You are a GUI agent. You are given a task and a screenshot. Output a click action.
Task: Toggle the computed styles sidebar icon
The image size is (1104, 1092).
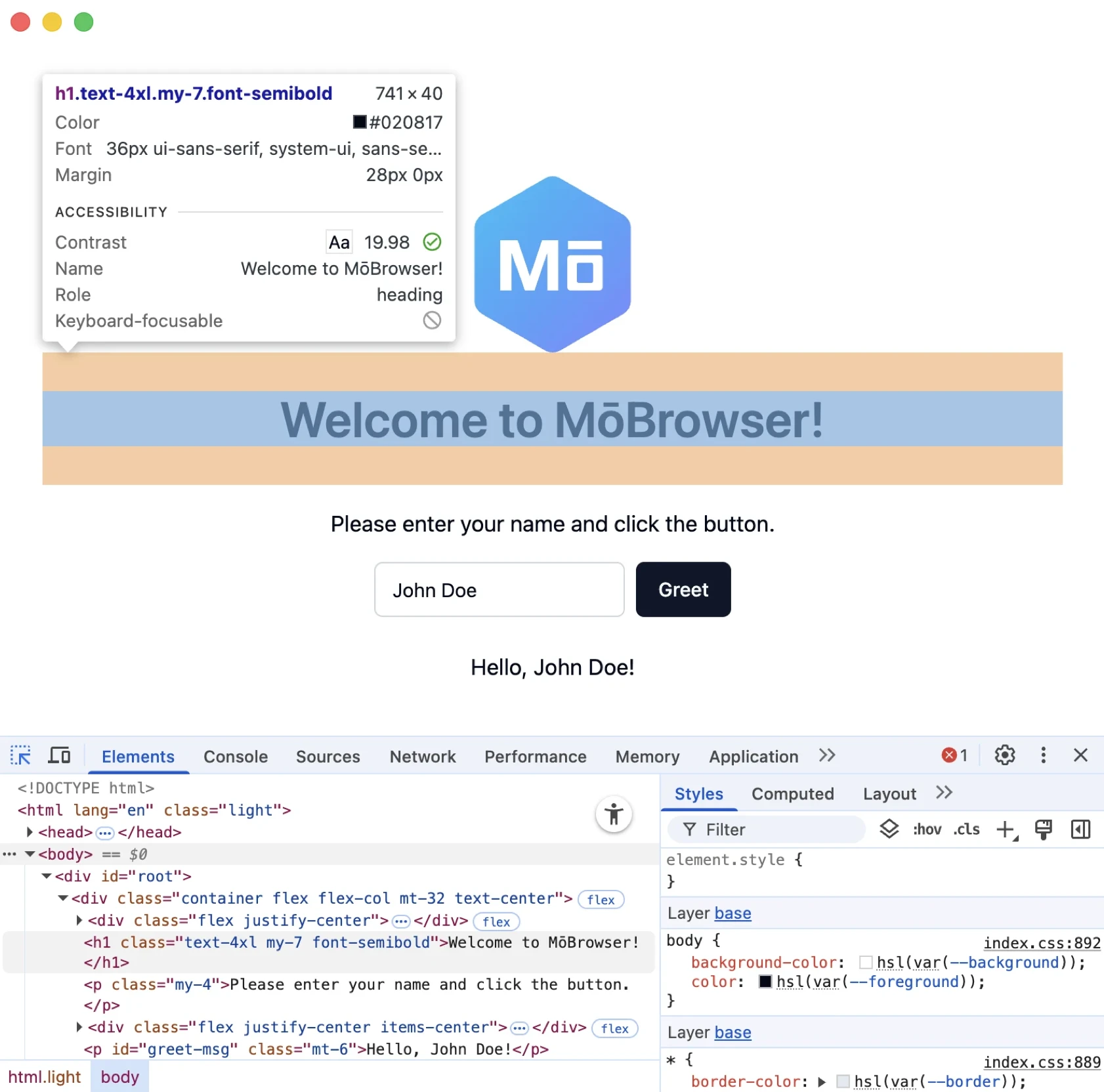tap(1080, 830)
